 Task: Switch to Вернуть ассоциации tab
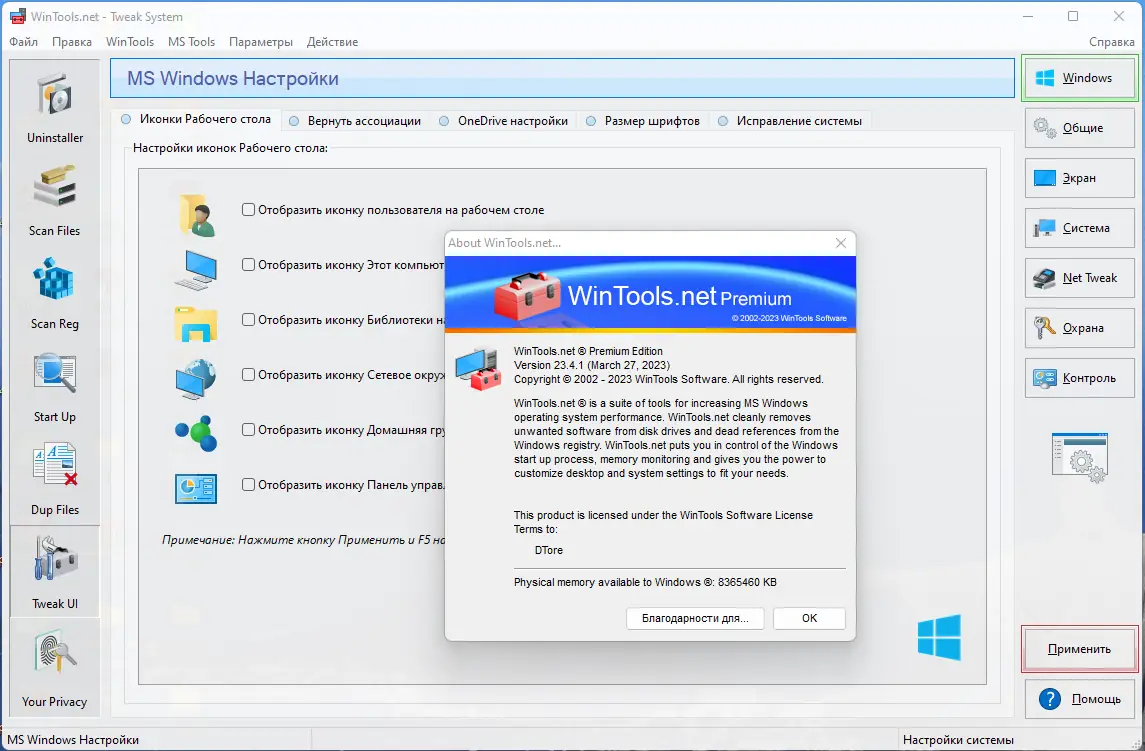click(356, 121)
